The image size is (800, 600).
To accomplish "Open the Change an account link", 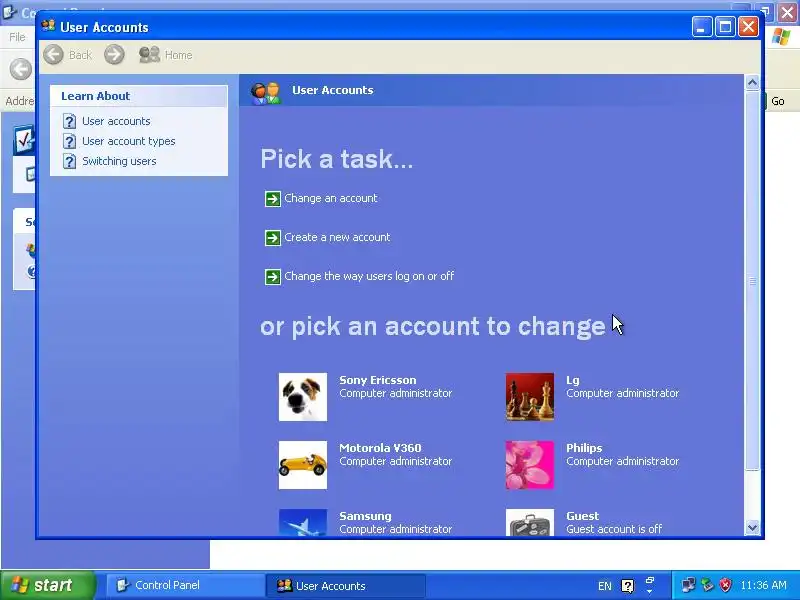I will pos(331,198).
